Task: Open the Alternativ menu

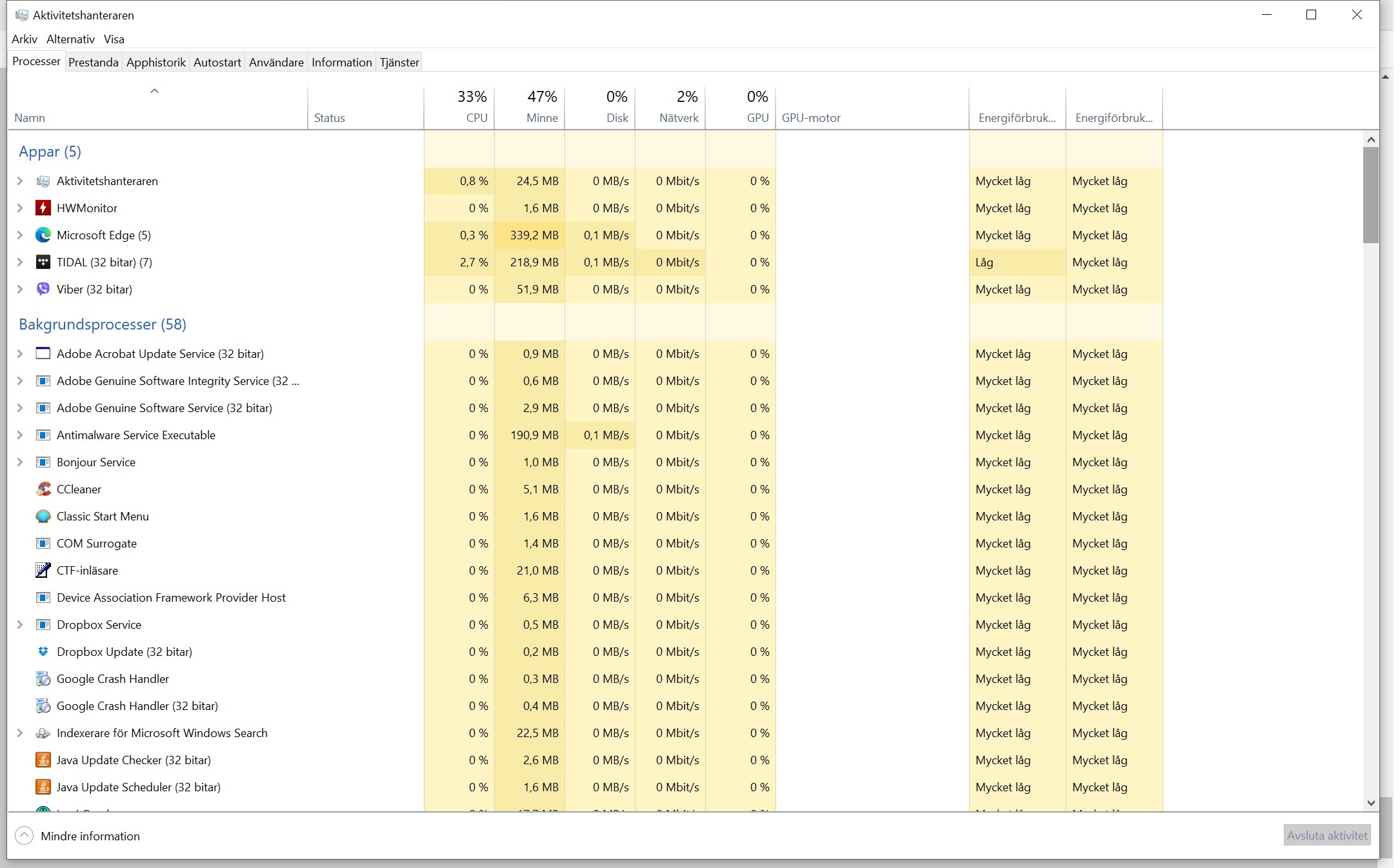Action: (70, 39)
